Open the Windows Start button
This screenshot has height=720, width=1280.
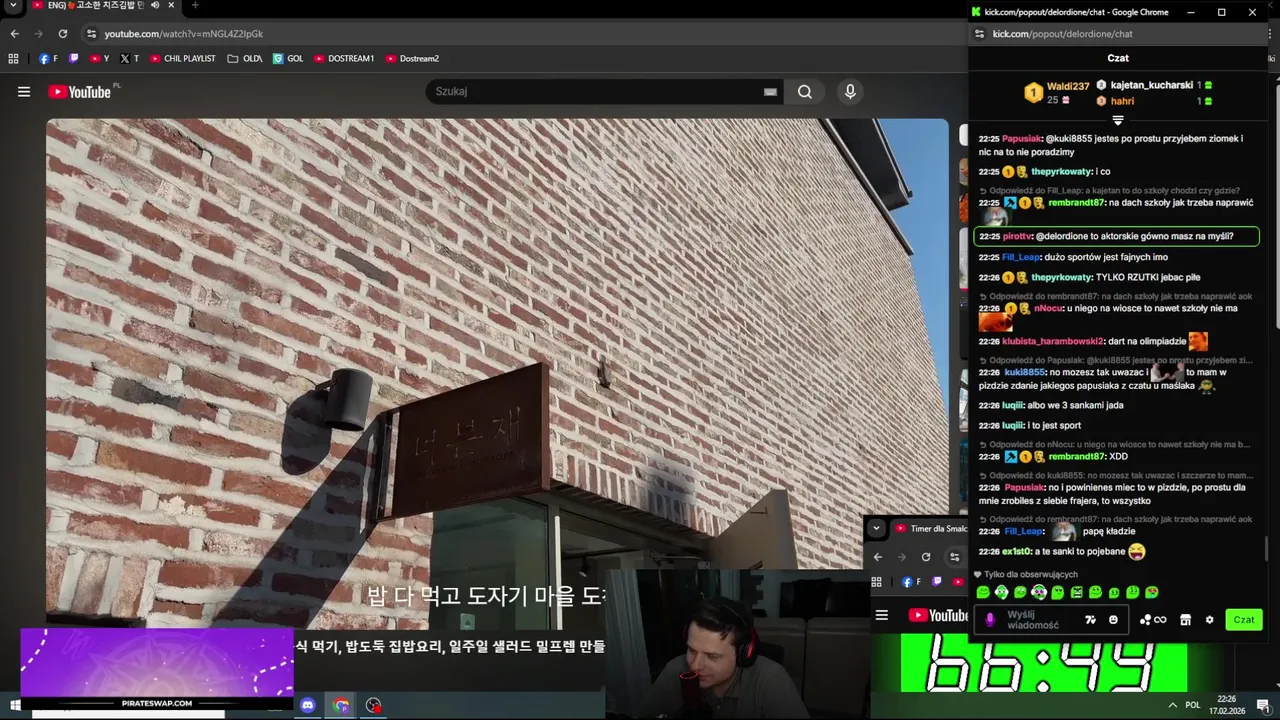15,706
